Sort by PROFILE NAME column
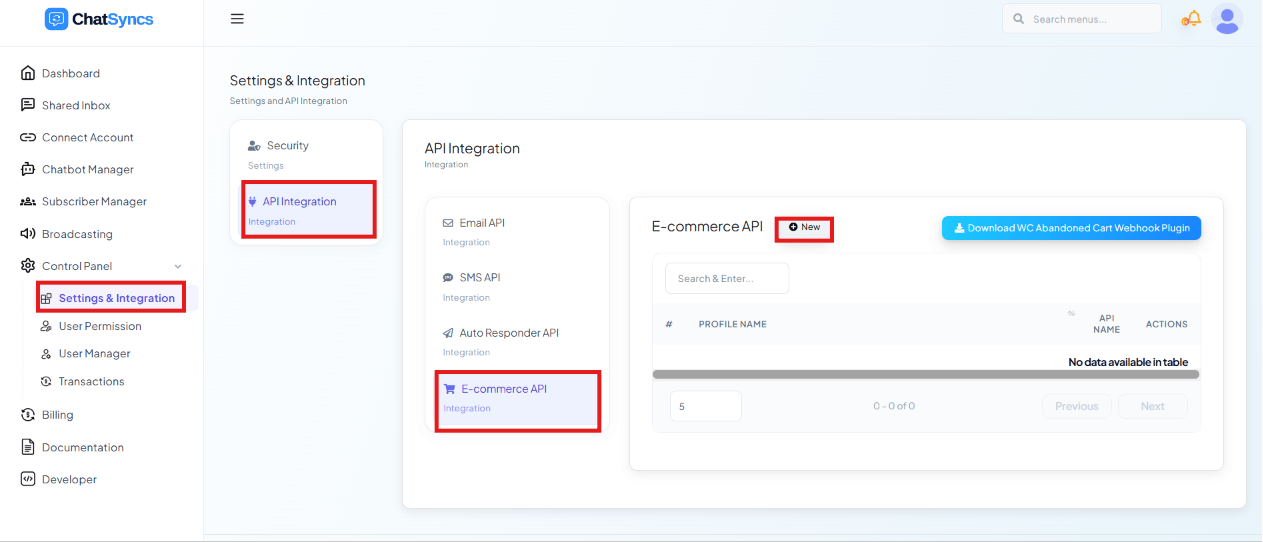1263x542 pixels. coord(733,324)
